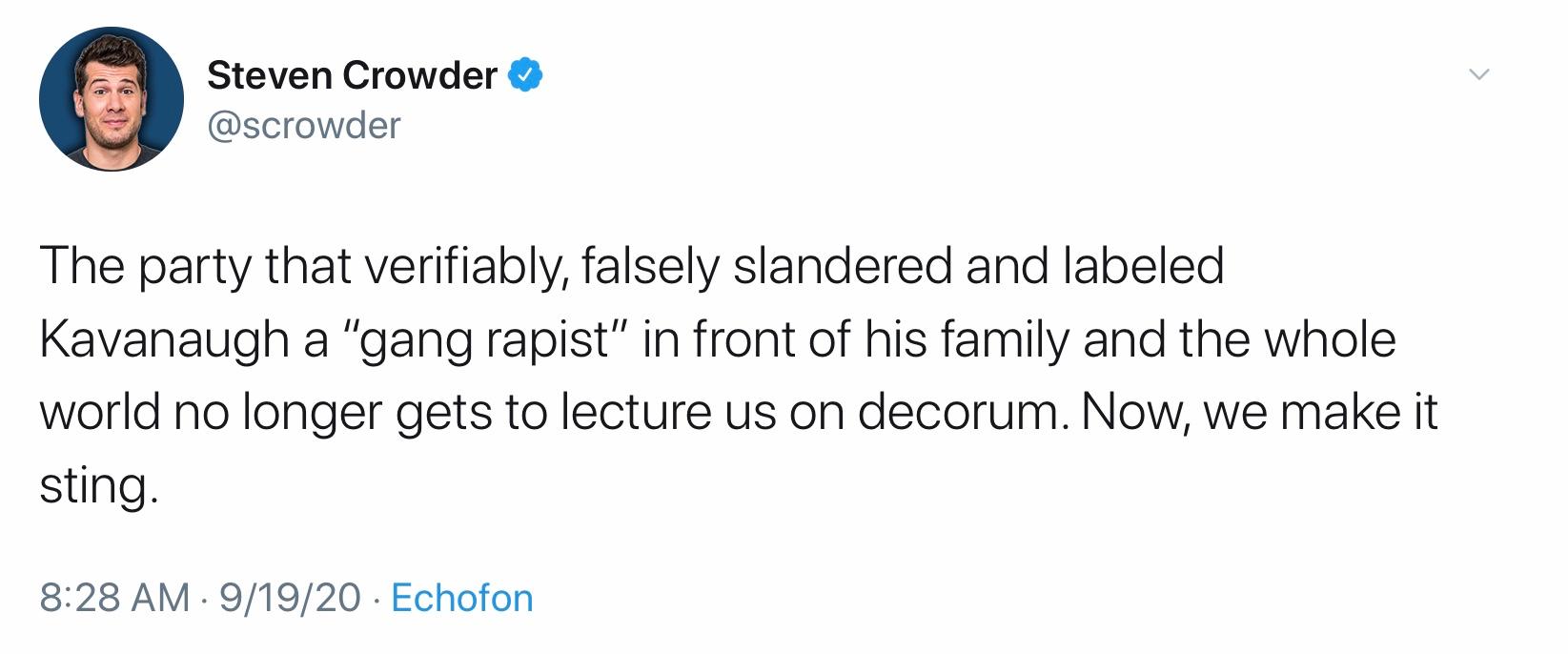Open the Steven Crowder display name

(352, 75)
